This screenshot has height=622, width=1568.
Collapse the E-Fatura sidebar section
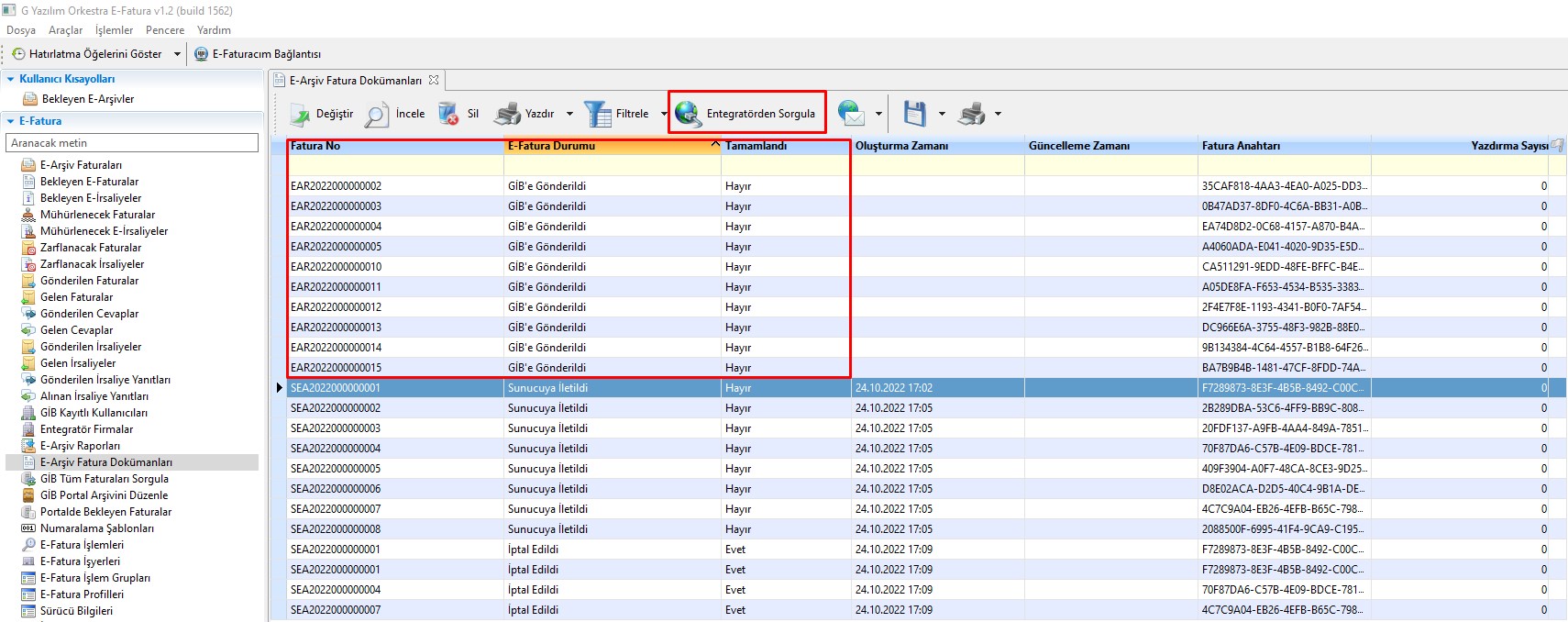(11, 121)
